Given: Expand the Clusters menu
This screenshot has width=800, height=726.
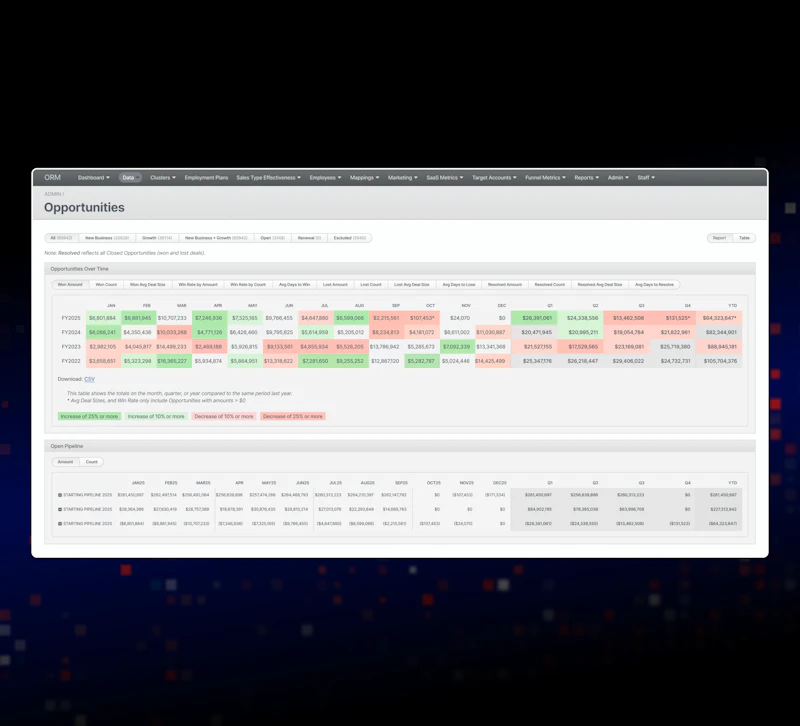Looking at the screenshot, I should [x=163, y=178].
